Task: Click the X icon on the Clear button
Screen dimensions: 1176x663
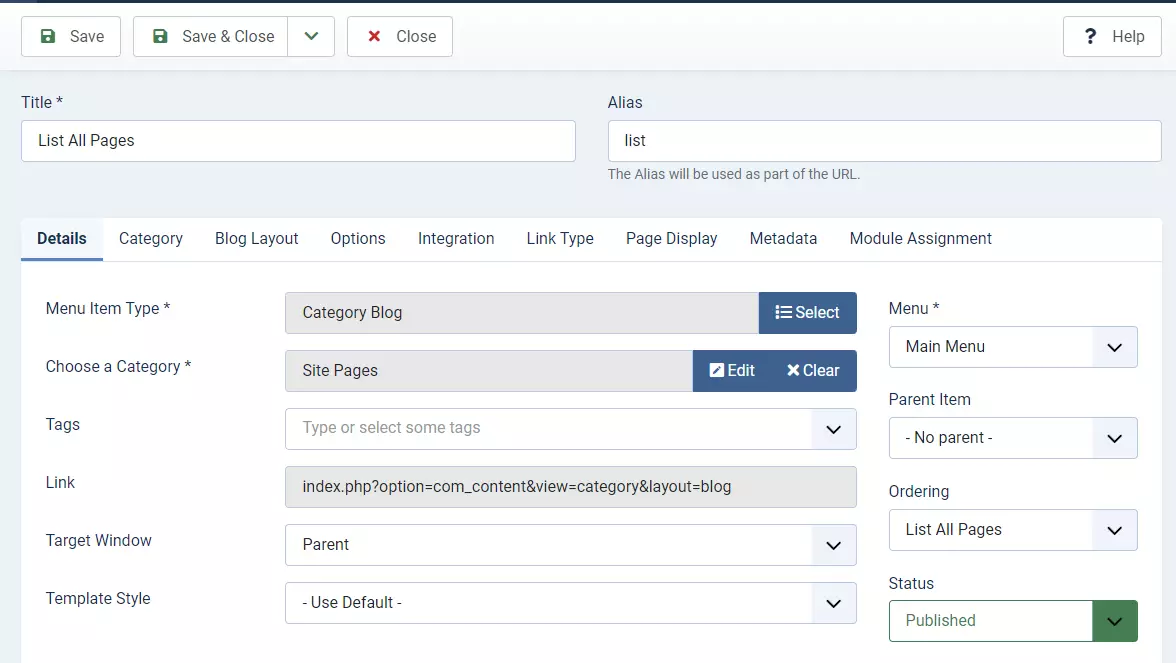Action: pyautogui.click(x=793, y=370)
